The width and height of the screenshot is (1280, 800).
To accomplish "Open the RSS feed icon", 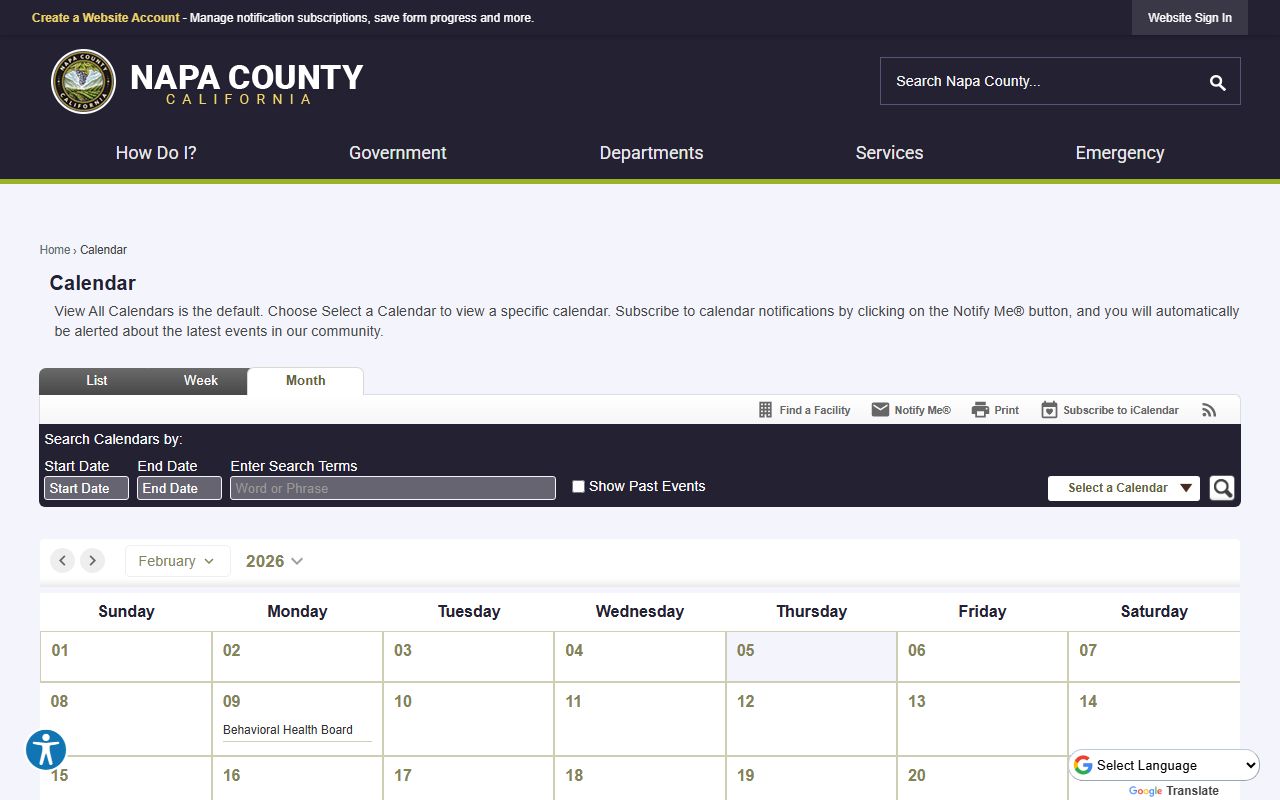I will point(1209,410).
